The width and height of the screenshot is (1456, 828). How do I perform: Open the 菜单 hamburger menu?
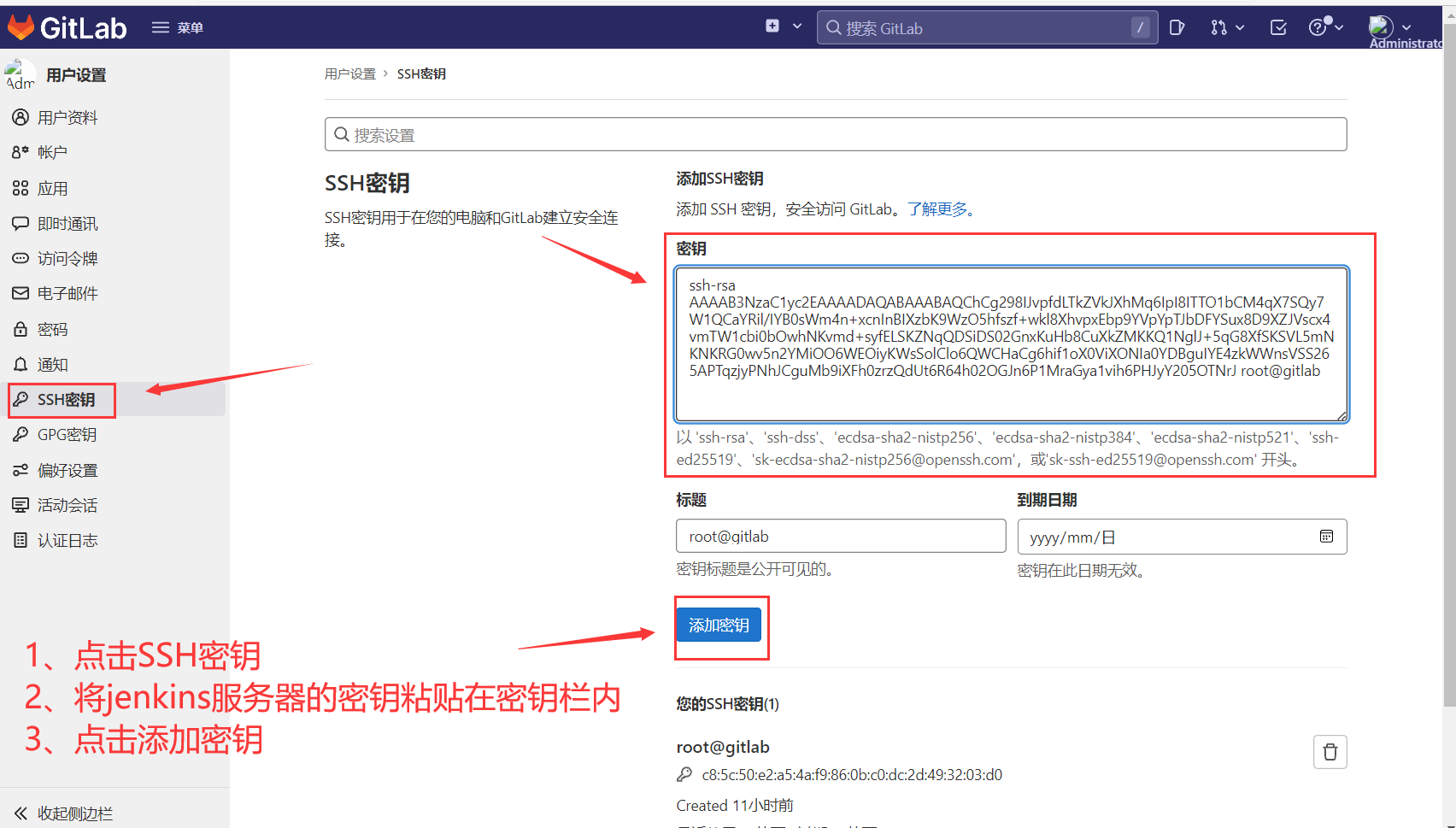click(177, 28)
